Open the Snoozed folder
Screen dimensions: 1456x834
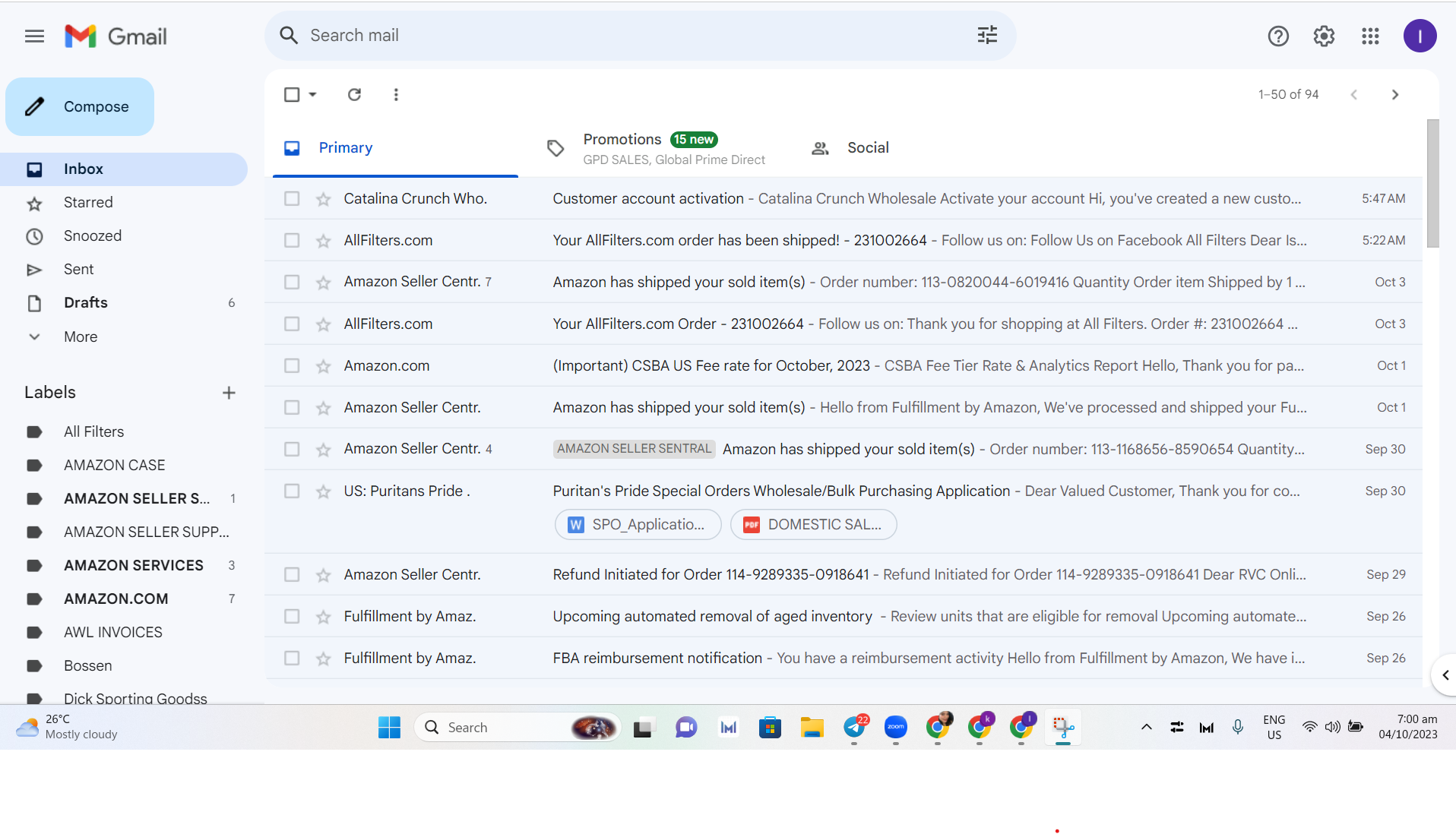[x=93, y=236]
